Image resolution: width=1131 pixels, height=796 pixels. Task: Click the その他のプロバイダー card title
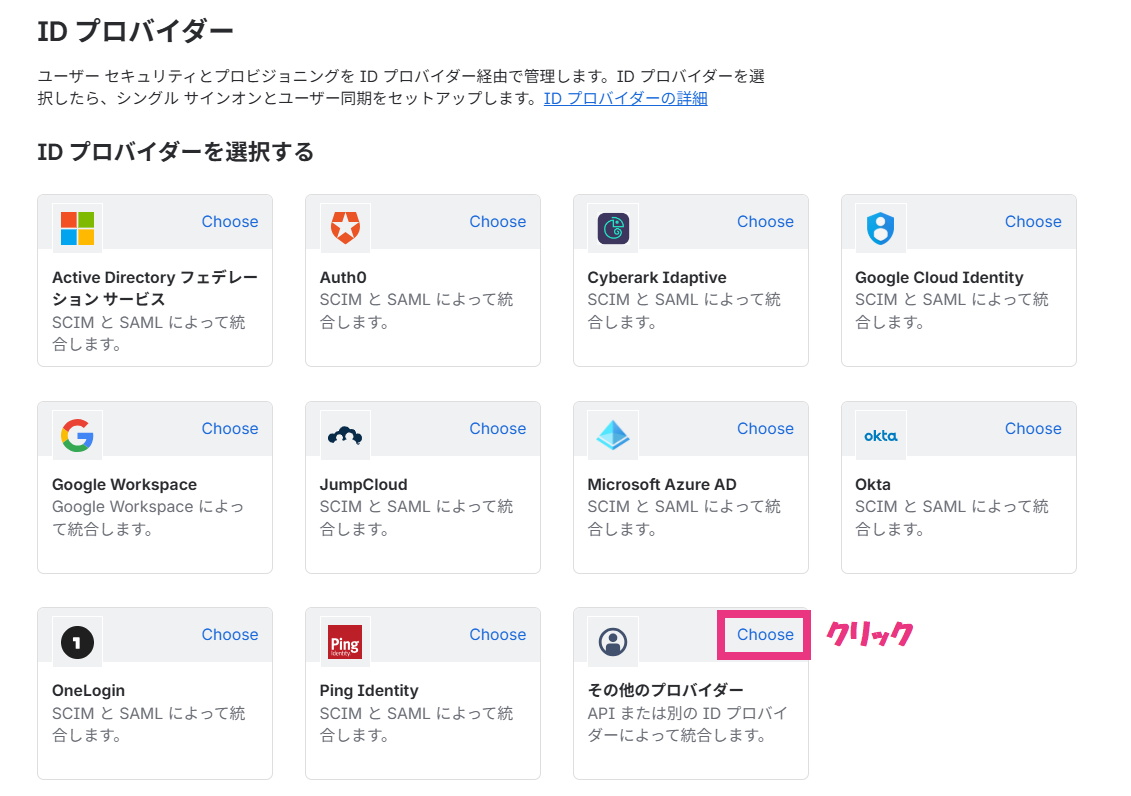point(665,690)
